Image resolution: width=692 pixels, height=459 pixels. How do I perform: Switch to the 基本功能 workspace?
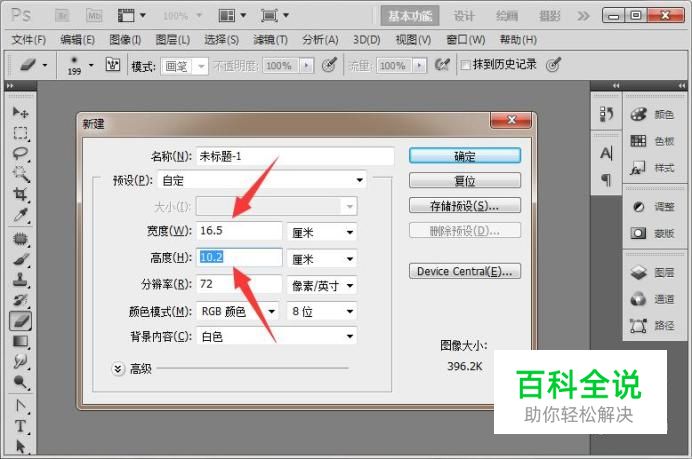tap(410, 16)
